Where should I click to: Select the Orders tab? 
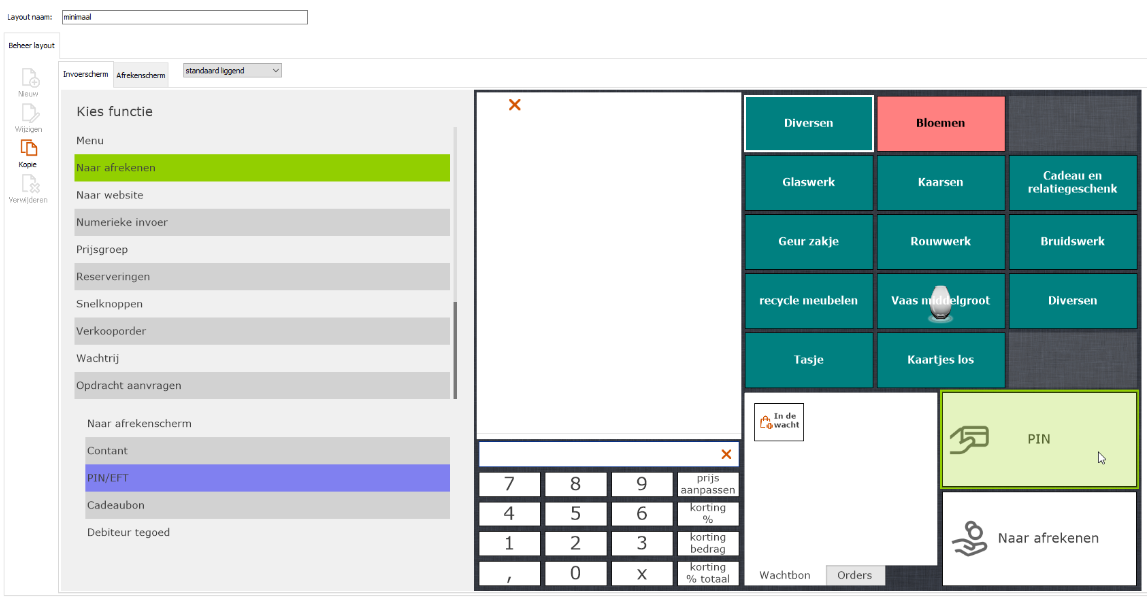click(855, 575)
